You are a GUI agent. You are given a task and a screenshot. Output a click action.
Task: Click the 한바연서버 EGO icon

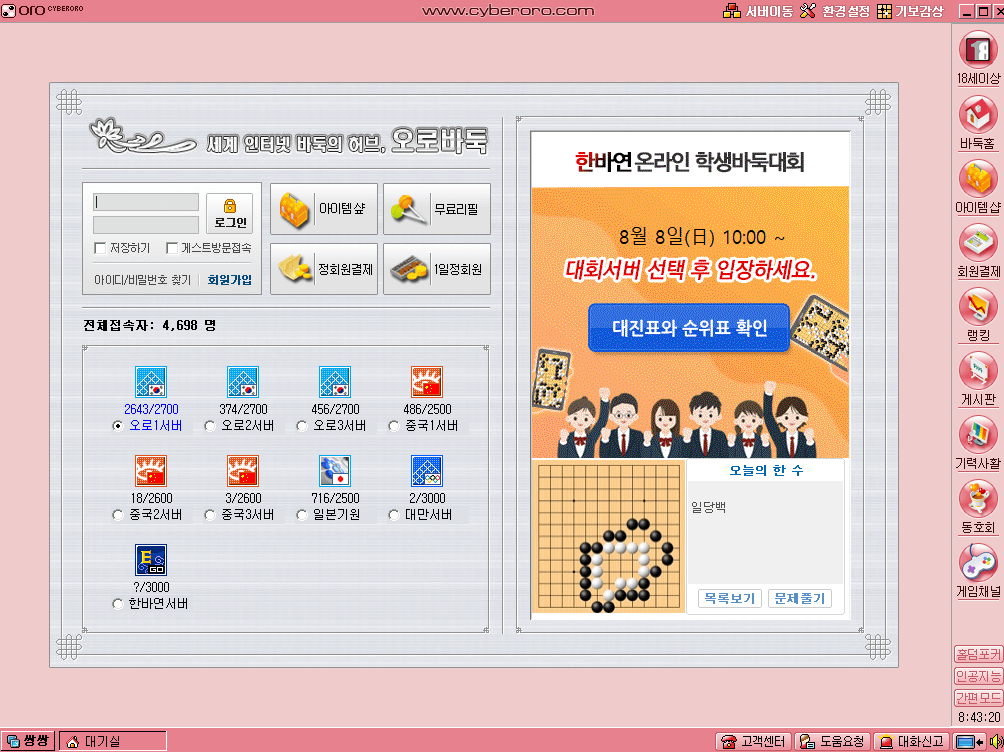(151, 560)
